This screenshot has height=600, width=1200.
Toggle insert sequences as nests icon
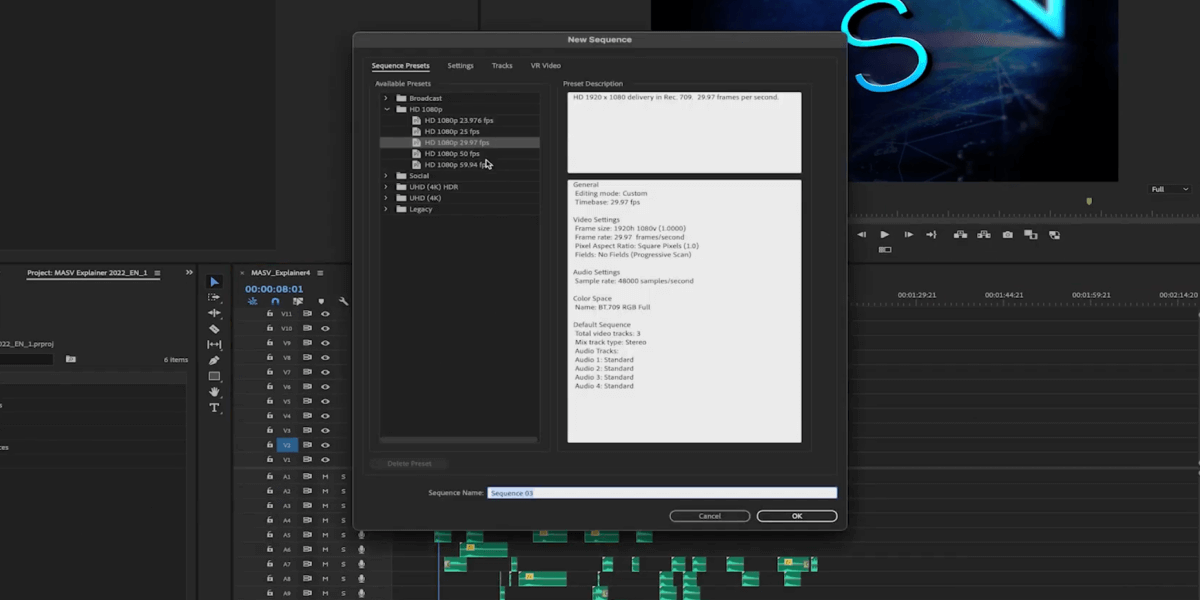(252, 301)
